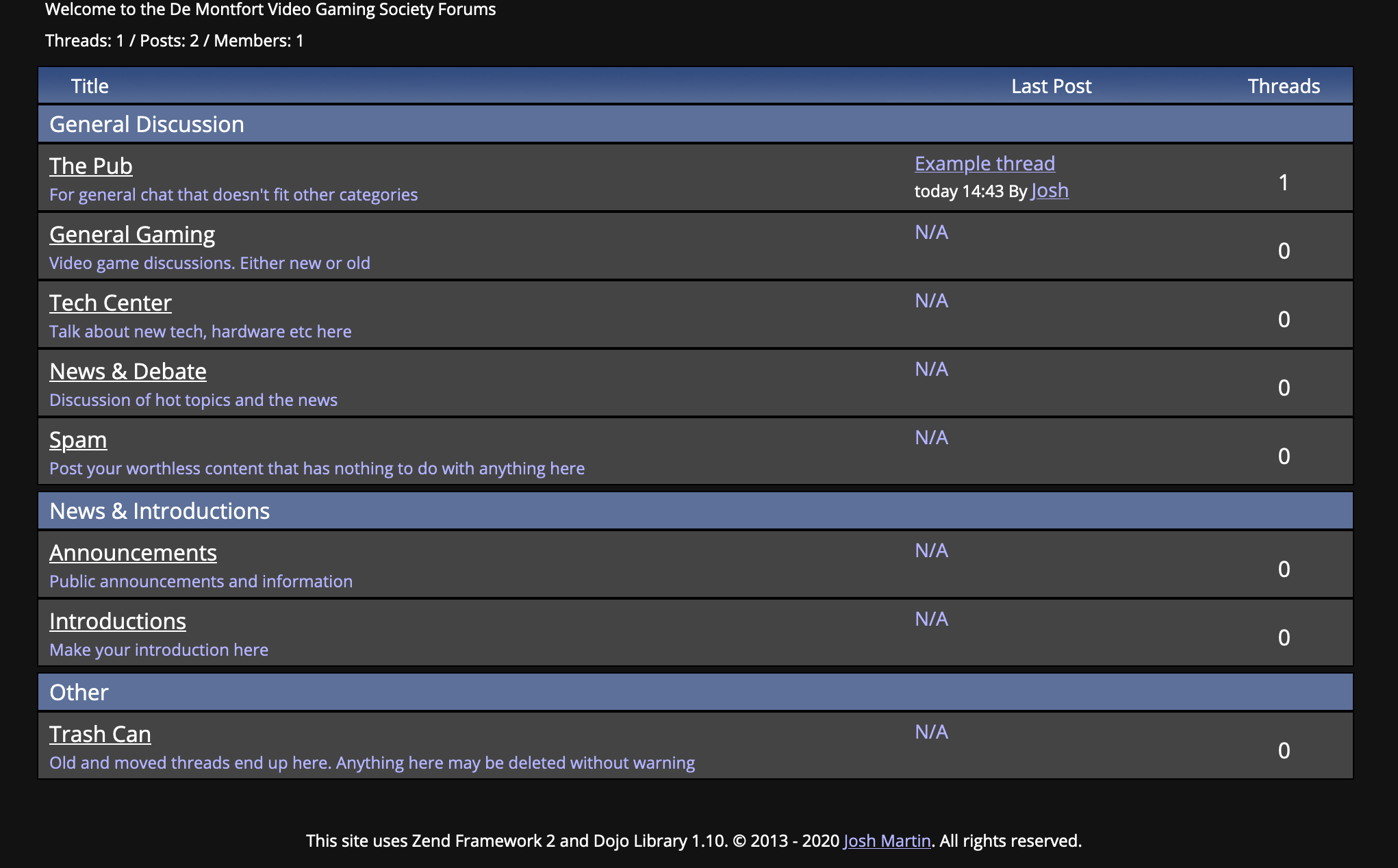
Task: Open the Tech Center forum
Action: tap(110, 303)
